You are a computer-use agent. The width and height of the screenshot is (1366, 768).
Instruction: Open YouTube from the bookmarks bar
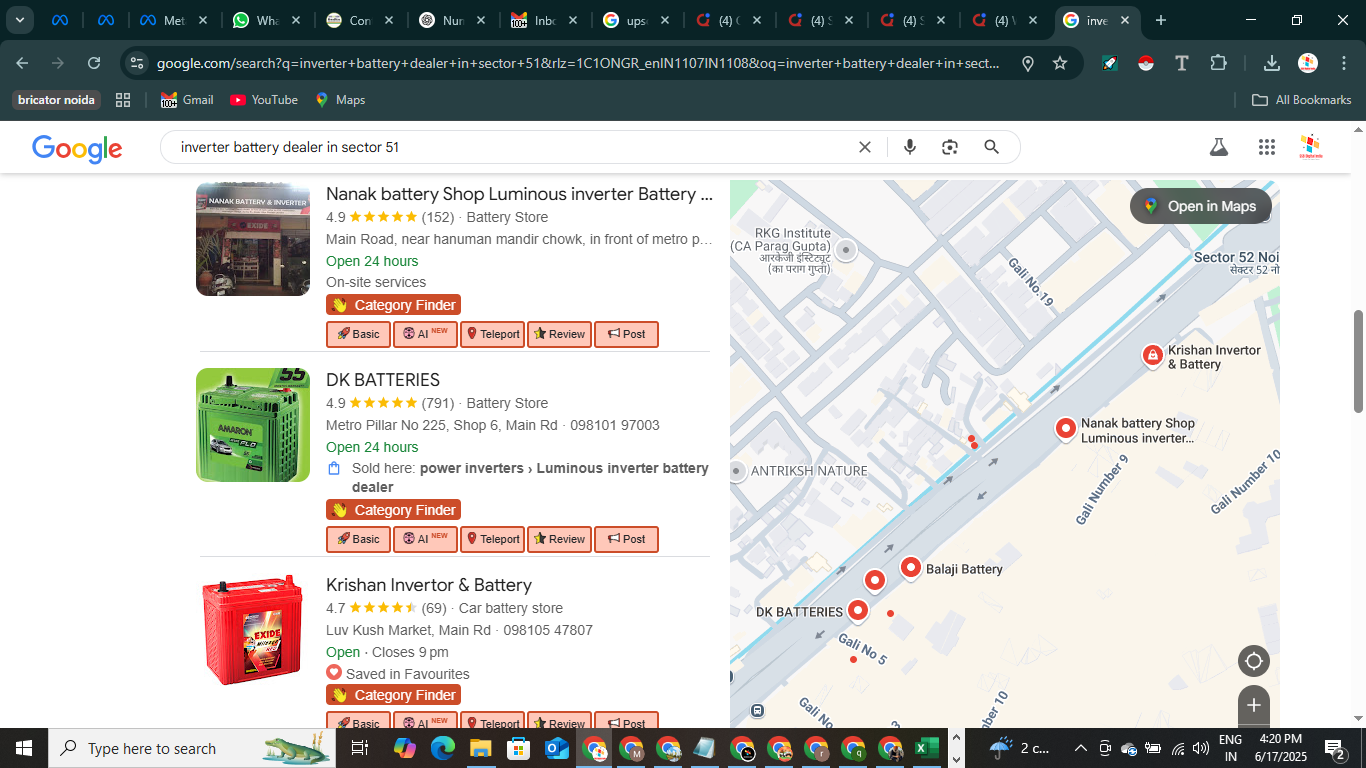pyautogui.click(x=263, y=99)
